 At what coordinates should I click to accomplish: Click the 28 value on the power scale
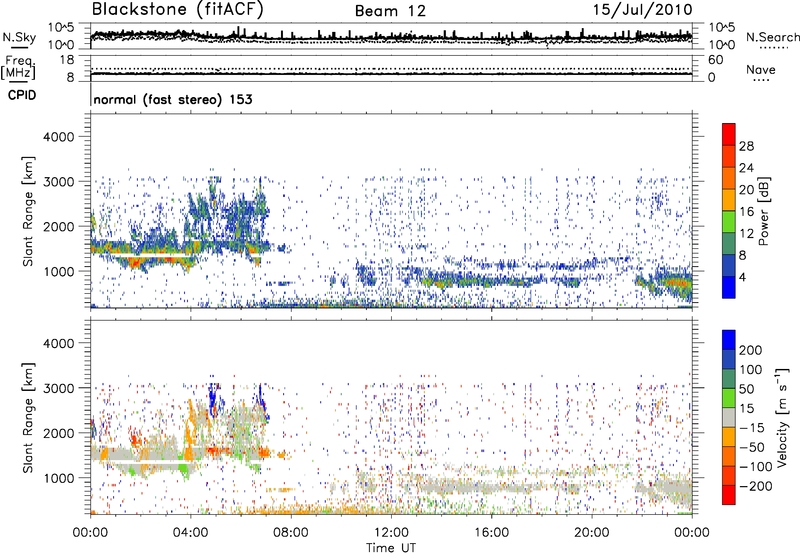(746, 146)
